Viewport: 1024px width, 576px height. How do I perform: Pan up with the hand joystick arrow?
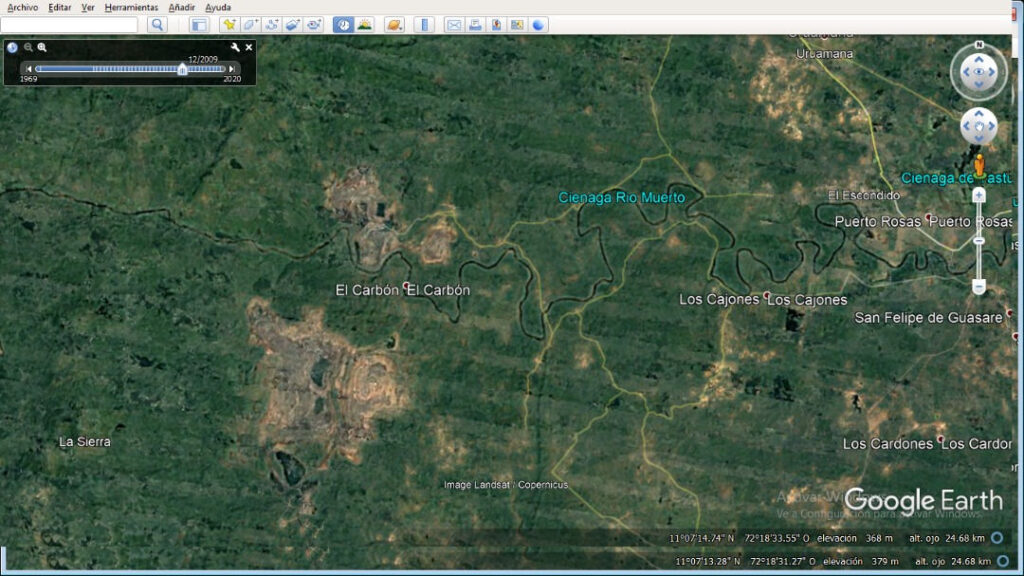point(979,114)
